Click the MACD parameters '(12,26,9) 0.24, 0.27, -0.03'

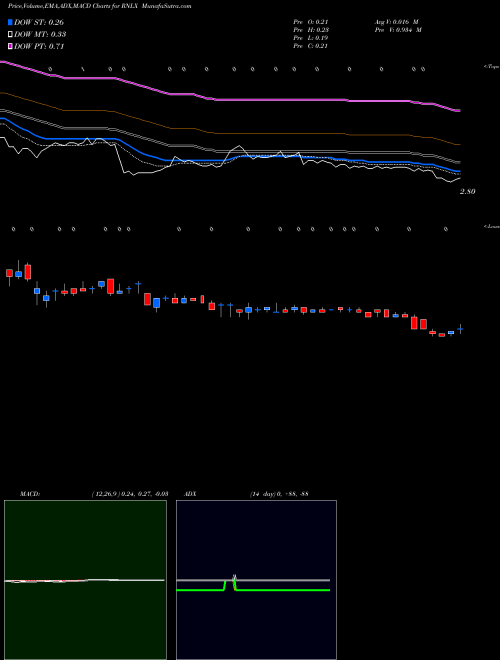pos(130,494)
